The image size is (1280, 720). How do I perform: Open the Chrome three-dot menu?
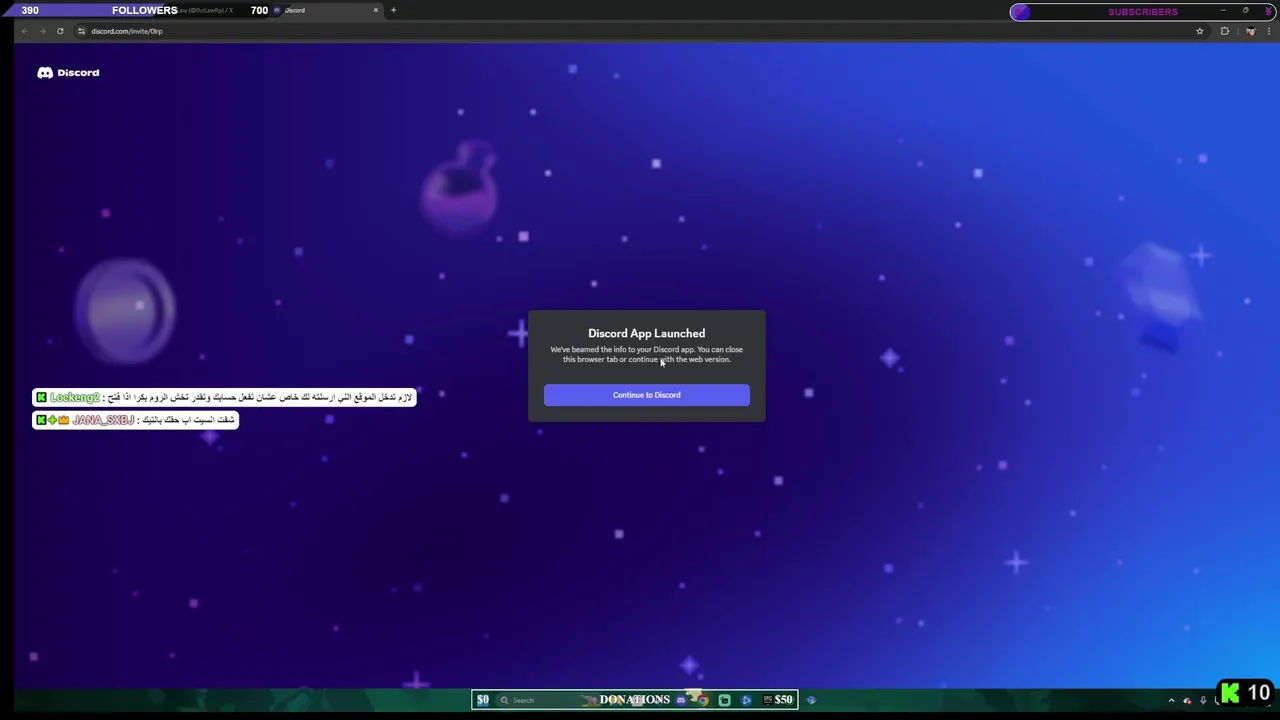pos(1270,31)
